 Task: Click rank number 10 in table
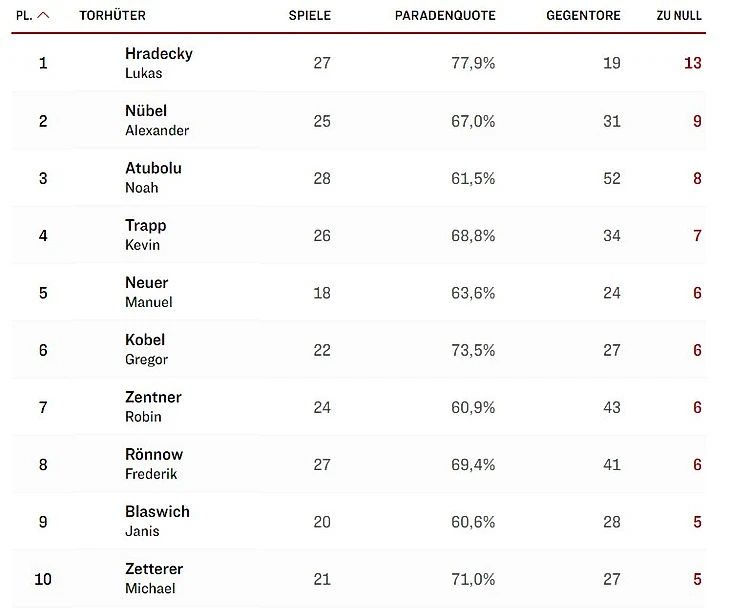(x=43, y=579)
